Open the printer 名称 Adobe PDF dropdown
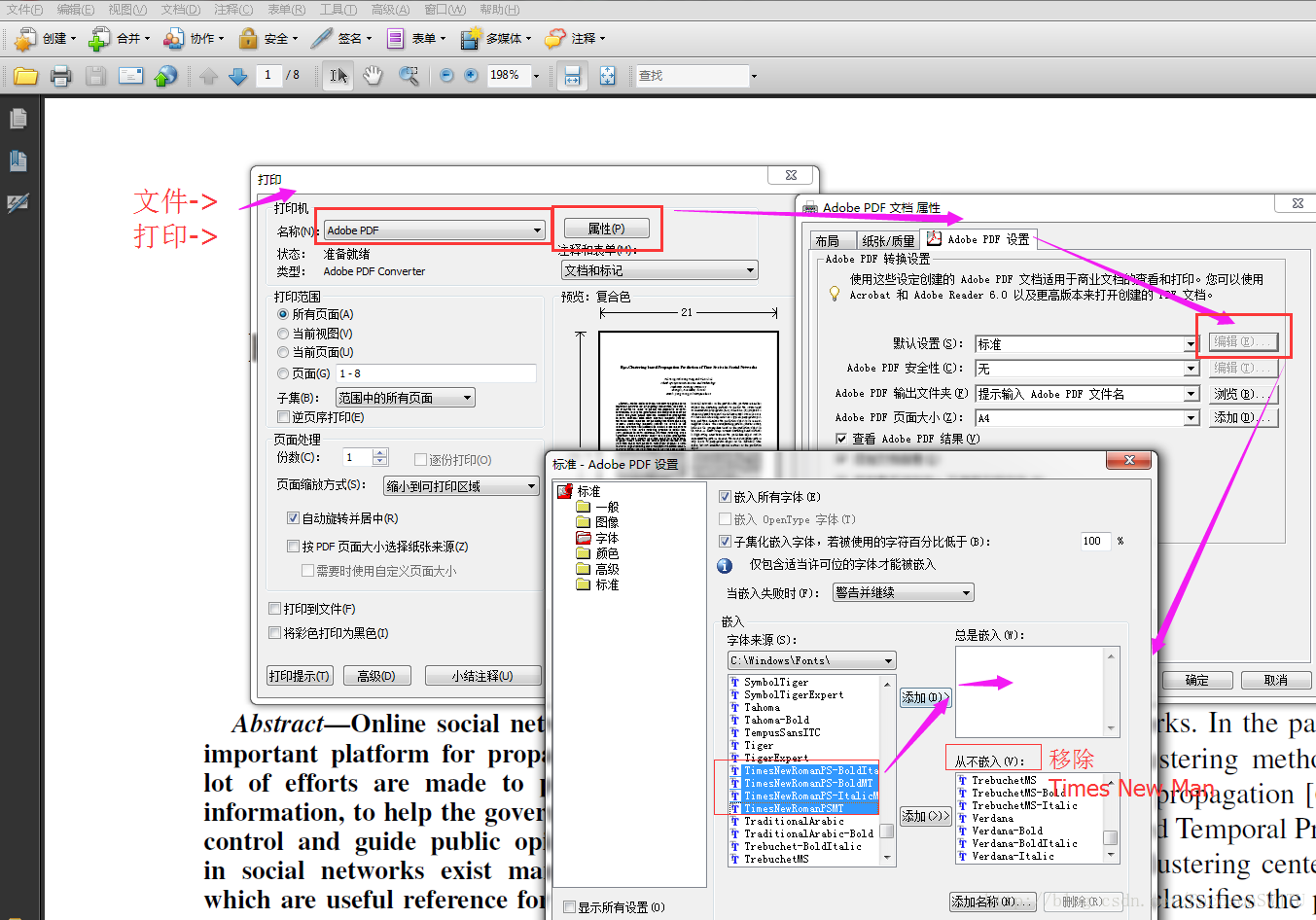 434,230
